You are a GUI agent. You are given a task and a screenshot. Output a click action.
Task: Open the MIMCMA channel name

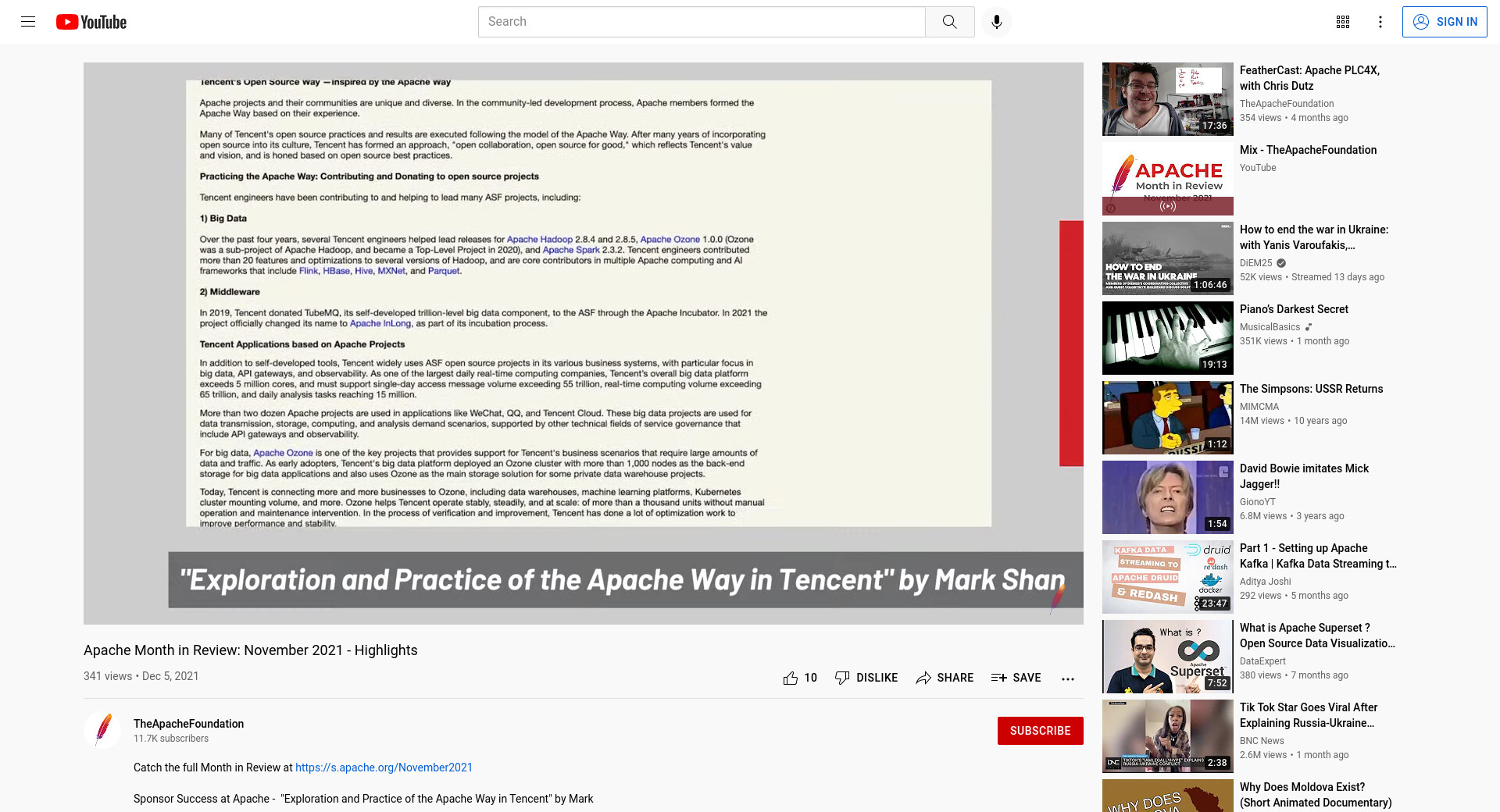[1259, 407]
